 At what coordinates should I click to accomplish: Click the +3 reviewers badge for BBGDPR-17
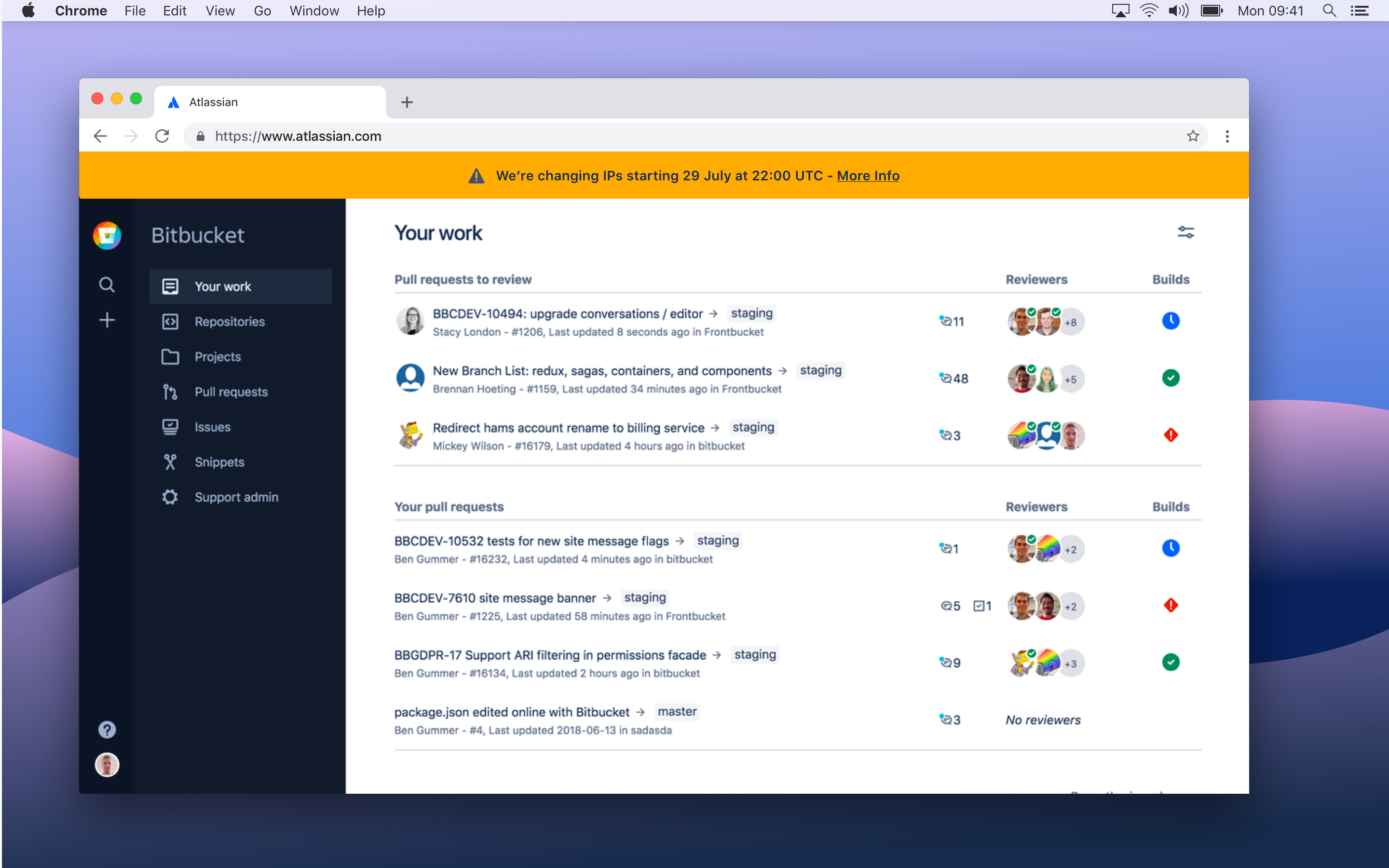click(1071, 664)
